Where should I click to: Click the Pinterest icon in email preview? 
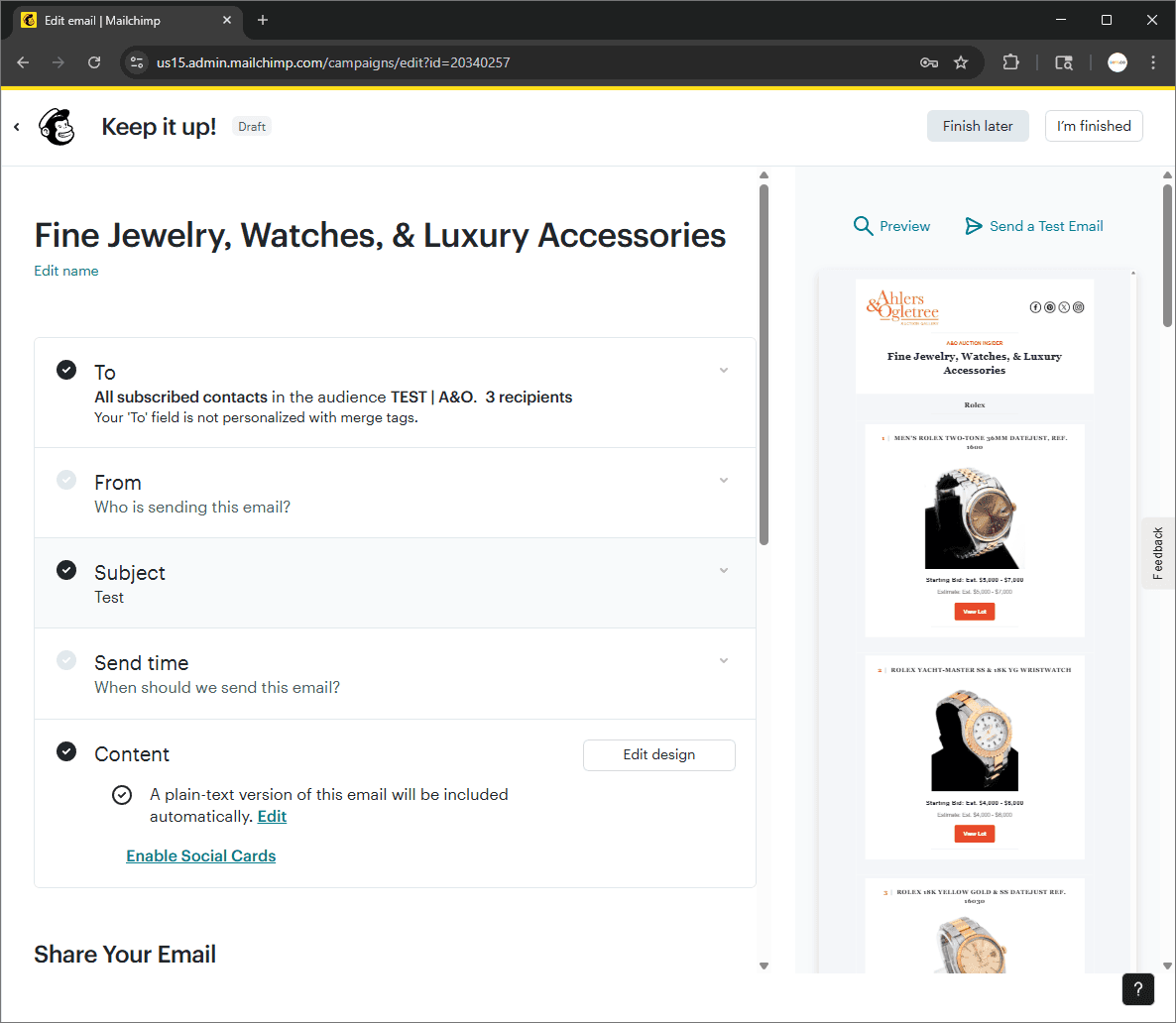tap(1050, 307)
